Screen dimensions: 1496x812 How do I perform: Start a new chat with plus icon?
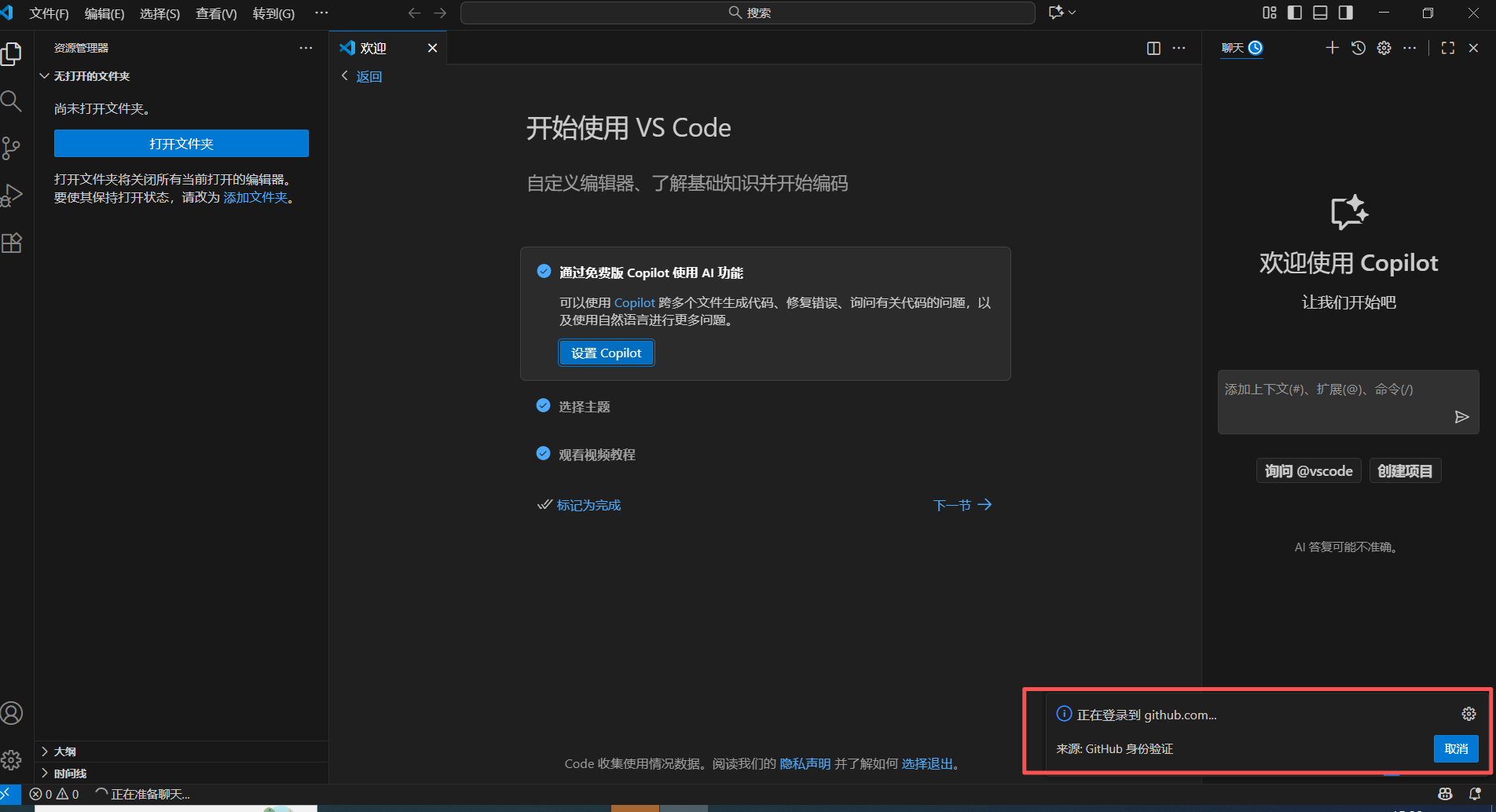coord(1332,48)
